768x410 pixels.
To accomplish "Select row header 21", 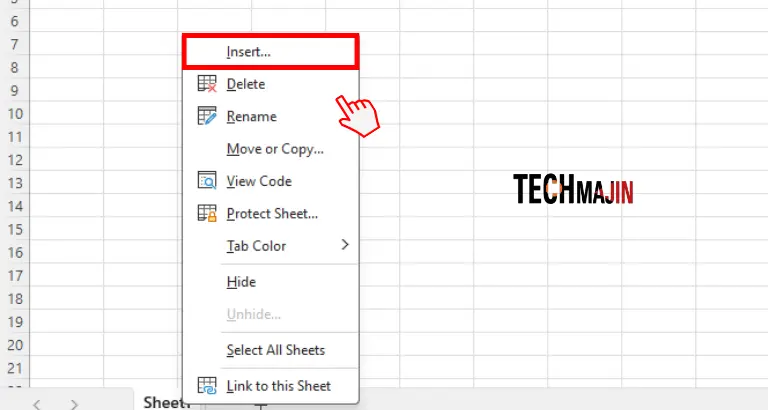I will [15, 368].
